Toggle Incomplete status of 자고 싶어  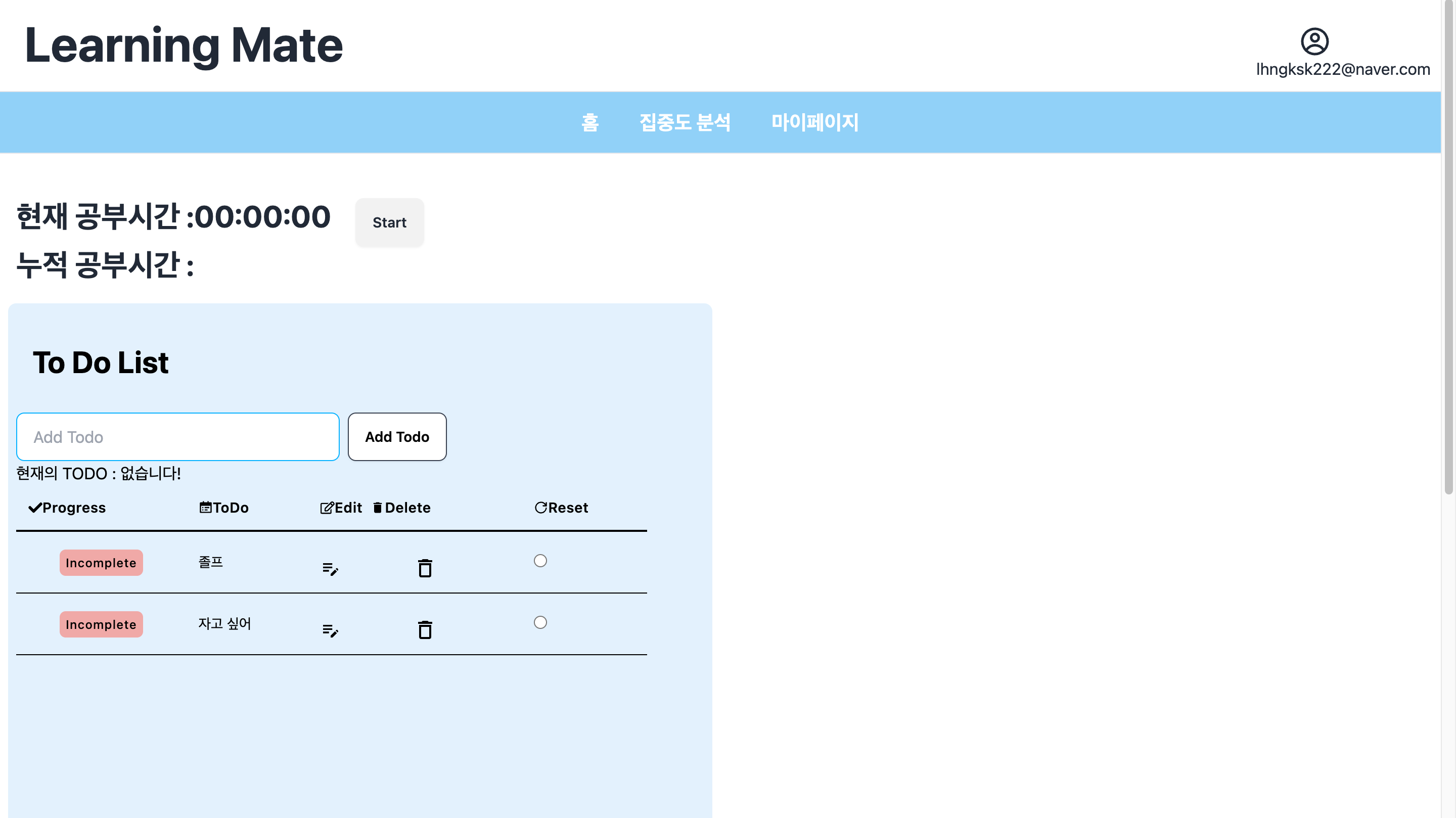tap(101, 625)
